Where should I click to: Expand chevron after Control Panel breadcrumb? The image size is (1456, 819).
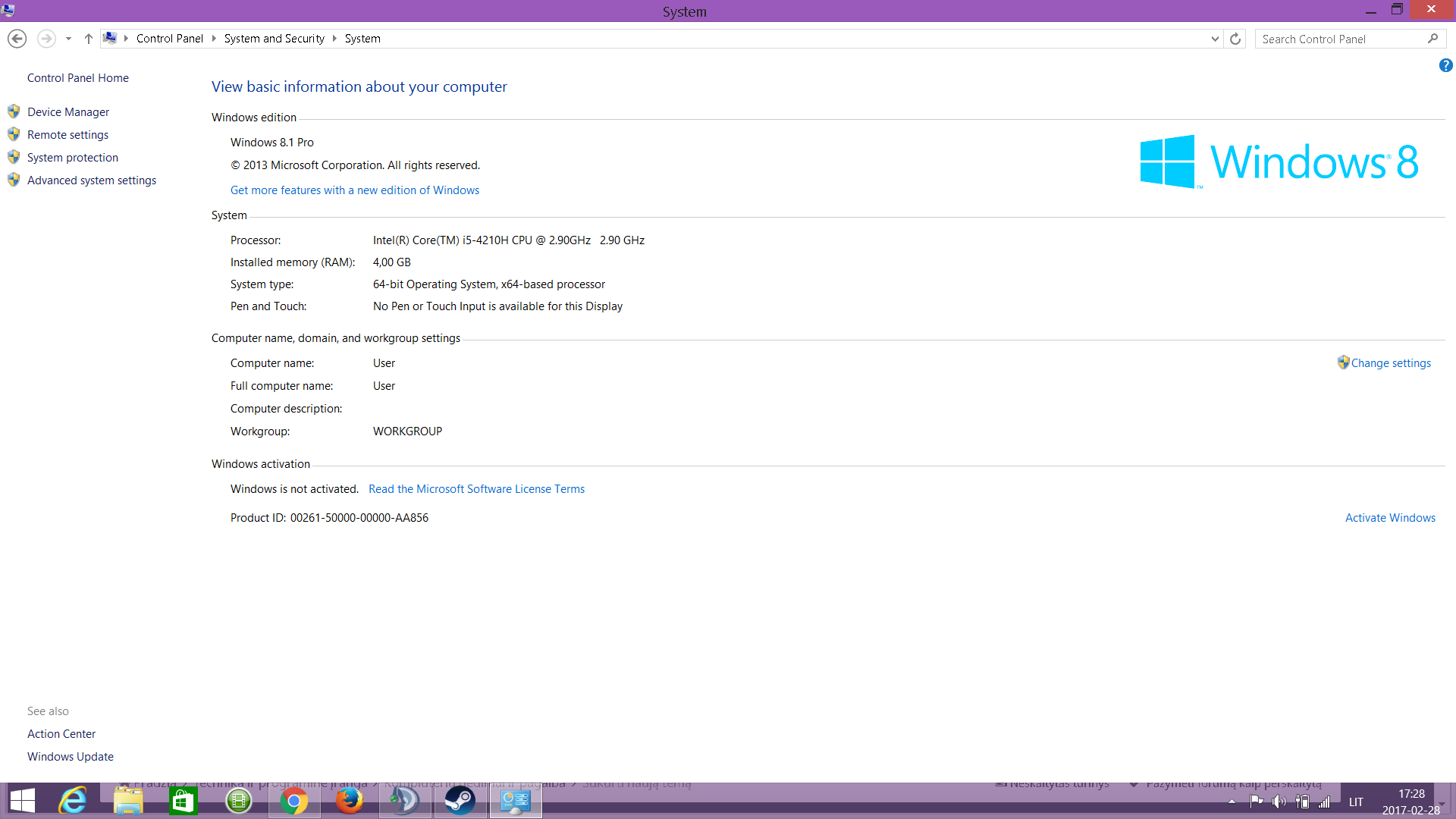tap(214, 39)
